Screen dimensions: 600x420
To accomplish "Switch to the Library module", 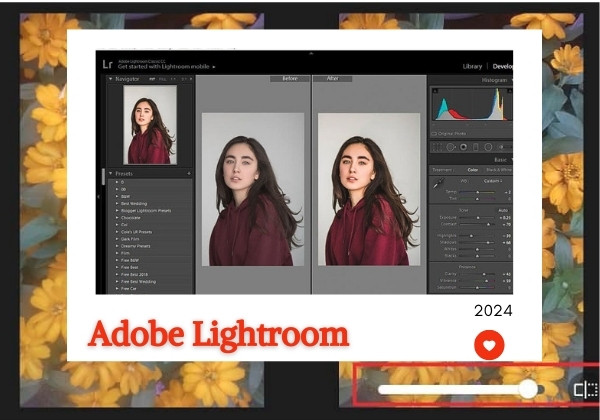I will pos(472,66).
